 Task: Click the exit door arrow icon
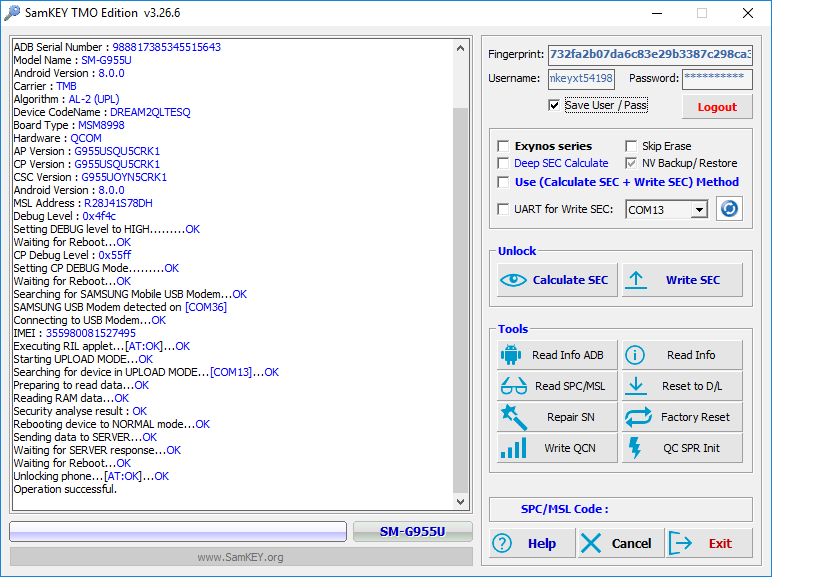(x=680, y=544)
